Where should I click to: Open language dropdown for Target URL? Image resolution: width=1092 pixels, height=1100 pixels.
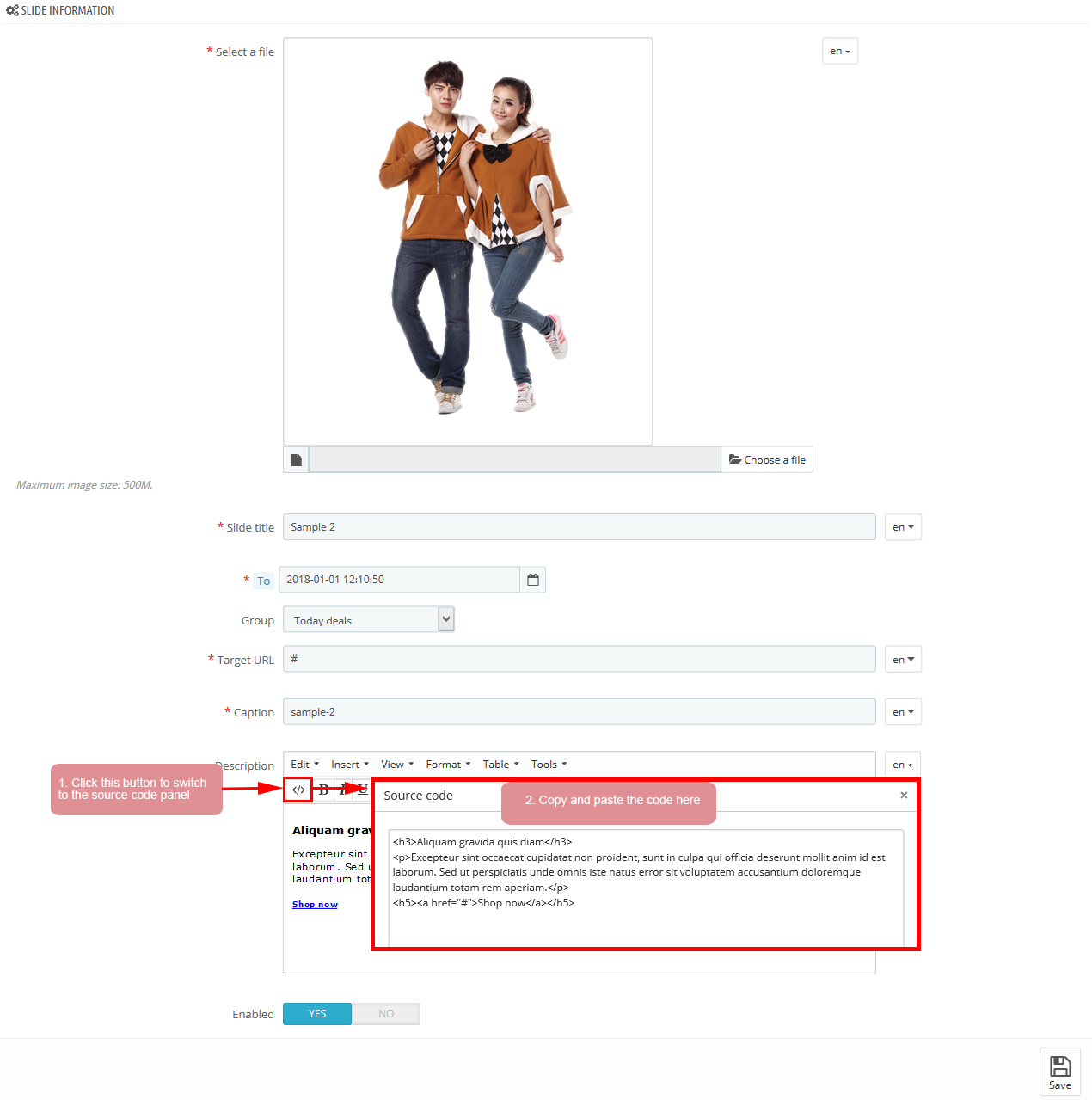(x=903, y=660)
